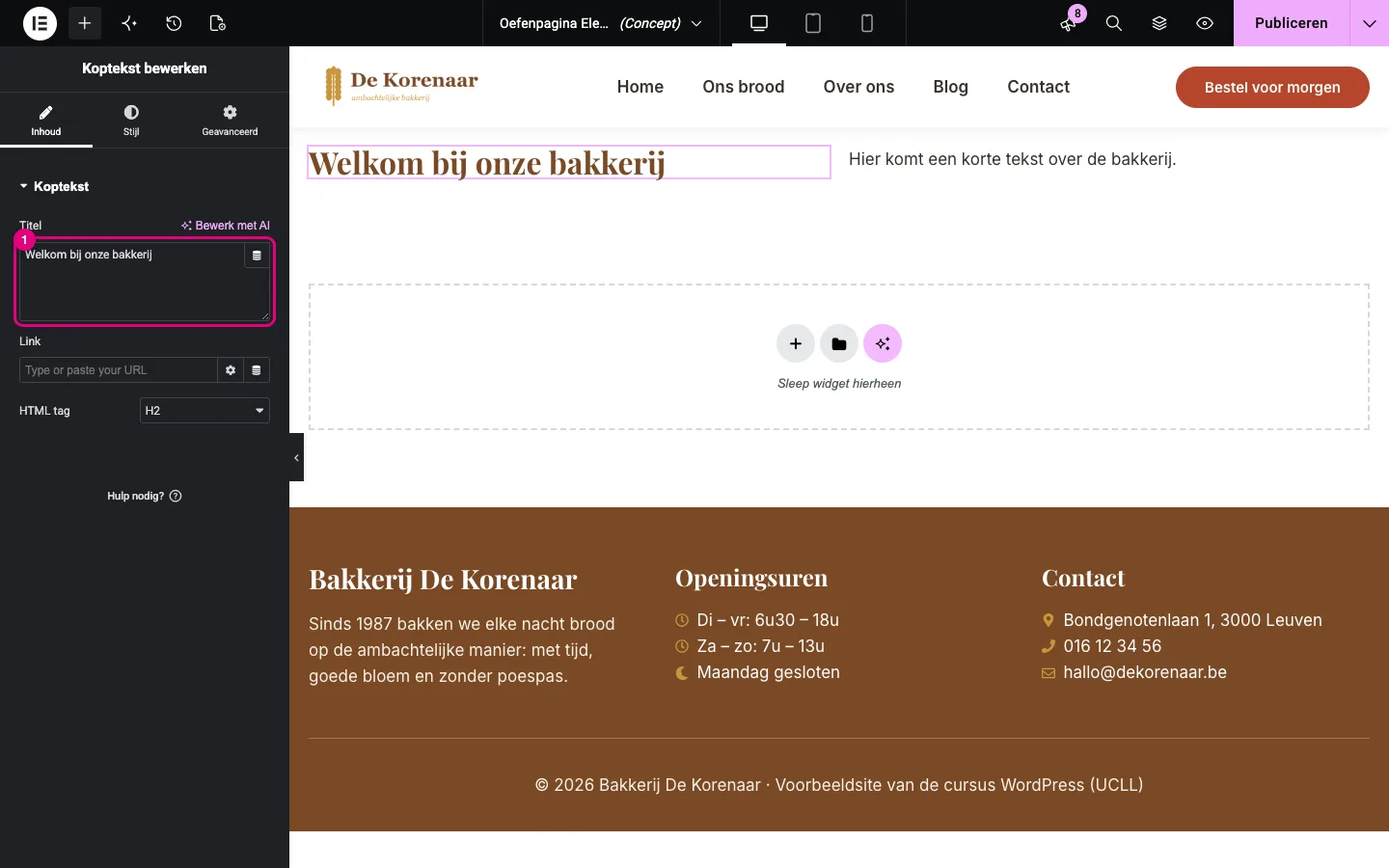The image size is (1389, 868).
Task: Open the Contact menu item
Action: [x=1039, y=87]
